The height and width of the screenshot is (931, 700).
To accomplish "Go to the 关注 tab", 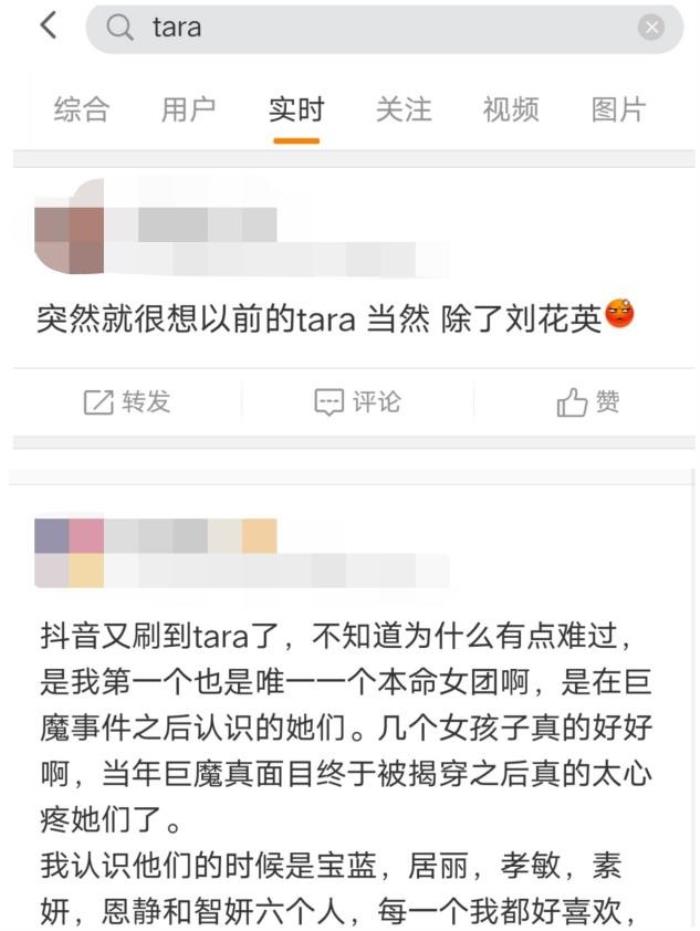I will tap(404, 110).
